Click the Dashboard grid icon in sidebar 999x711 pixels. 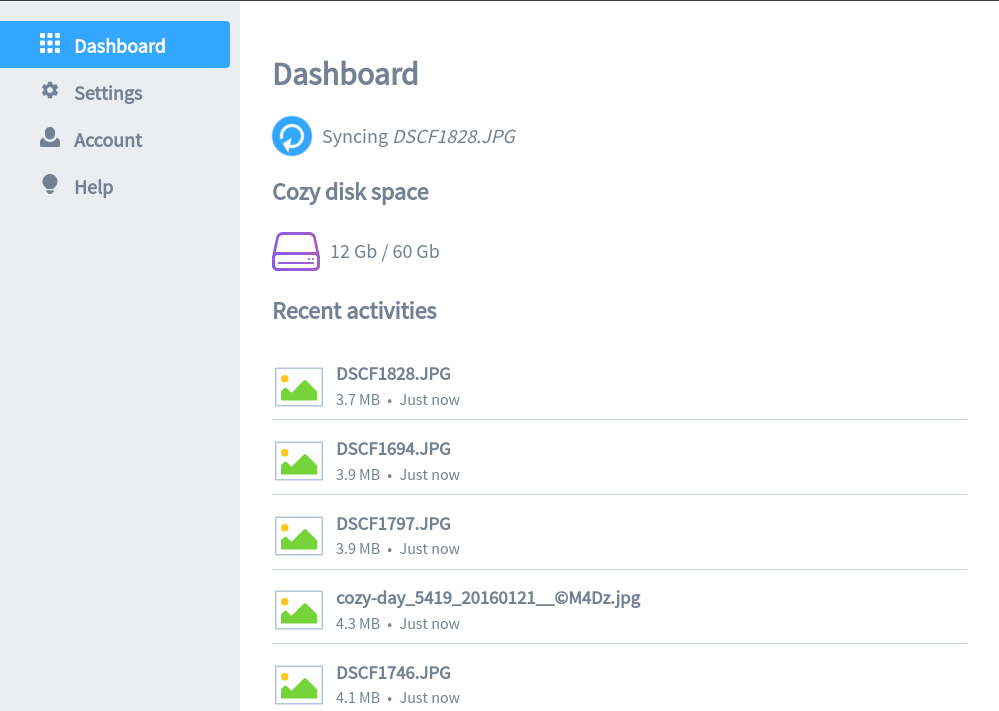50,43
